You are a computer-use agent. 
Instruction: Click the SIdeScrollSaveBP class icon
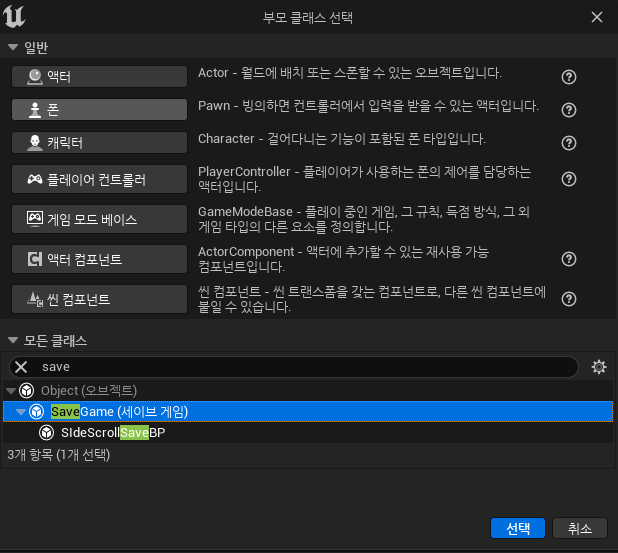pyautogui.click(x=47, y=432)
